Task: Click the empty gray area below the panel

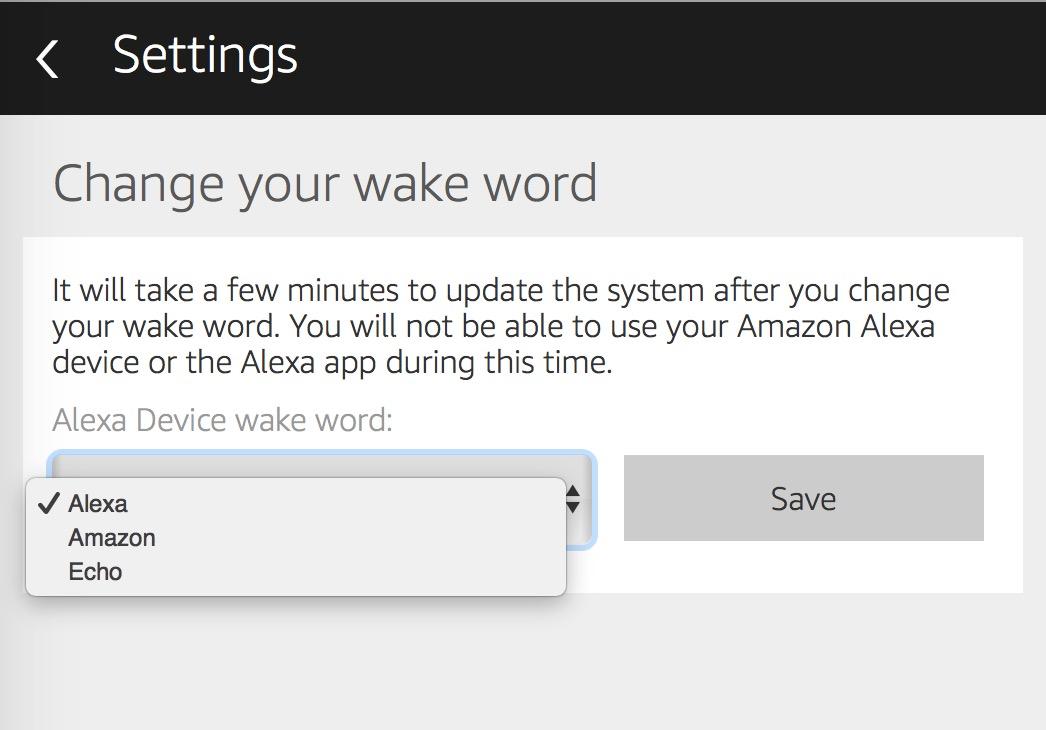Action: point(520,660)
